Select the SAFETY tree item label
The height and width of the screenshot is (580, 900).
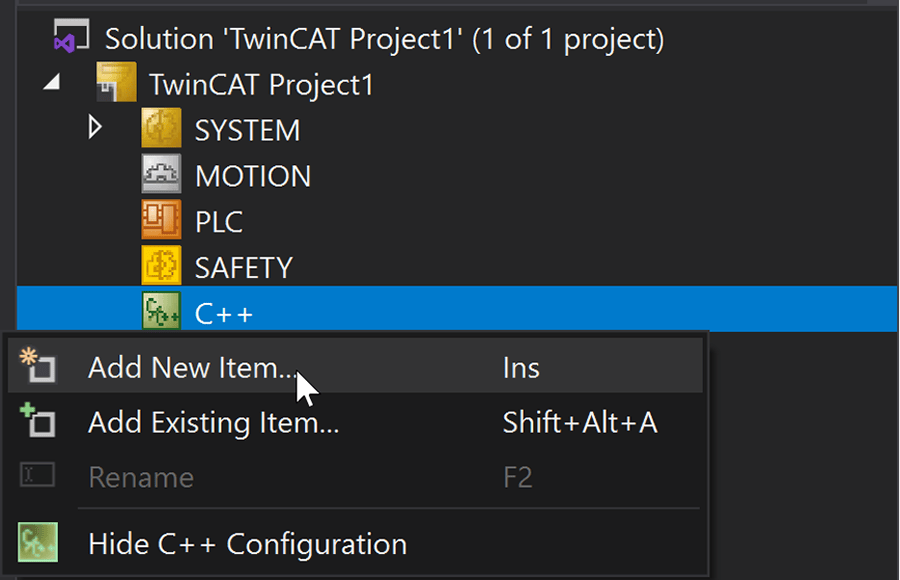coord(244,268)
